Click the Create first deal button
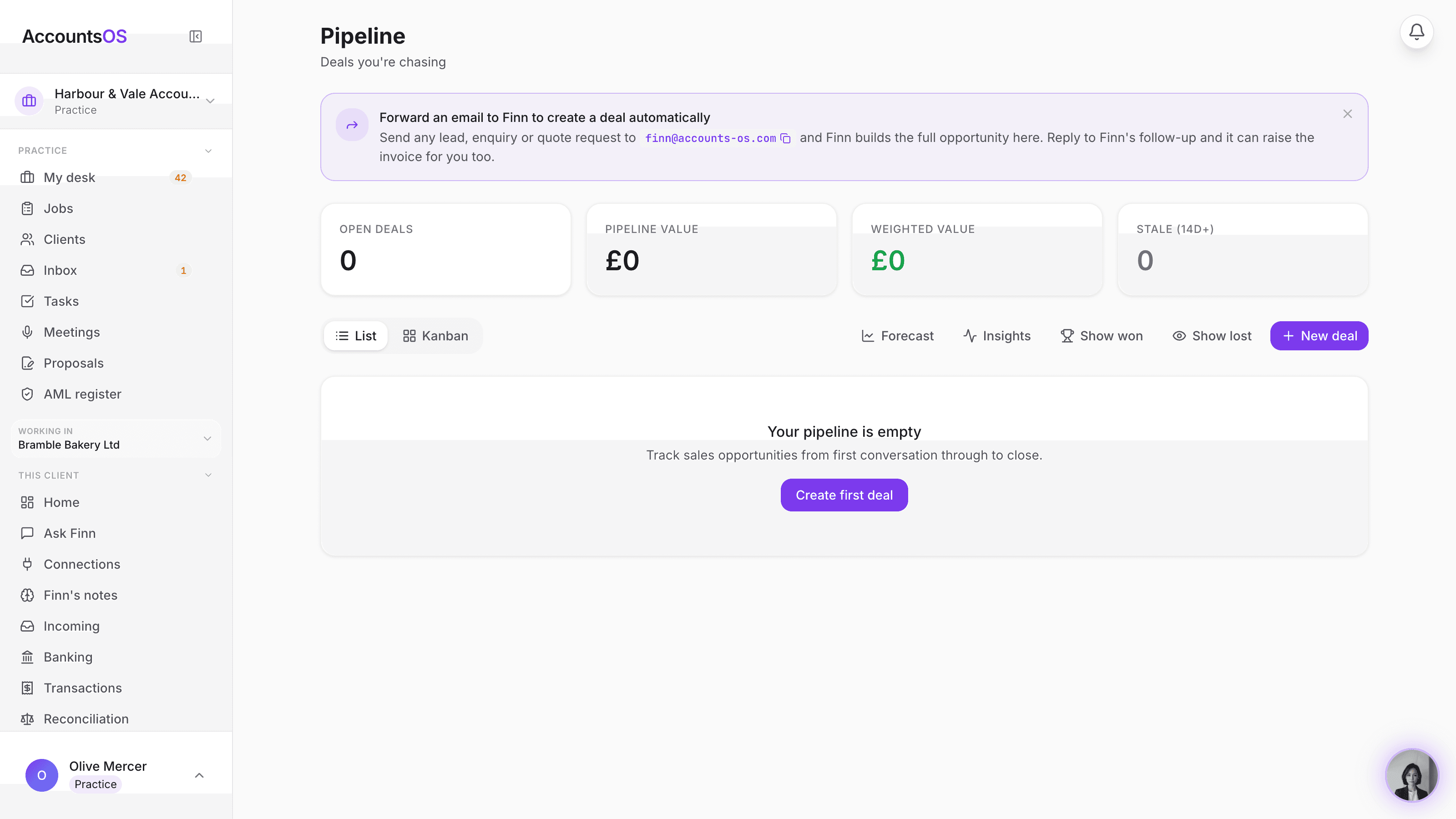The image size is (1456, 819). coord(844,495)
